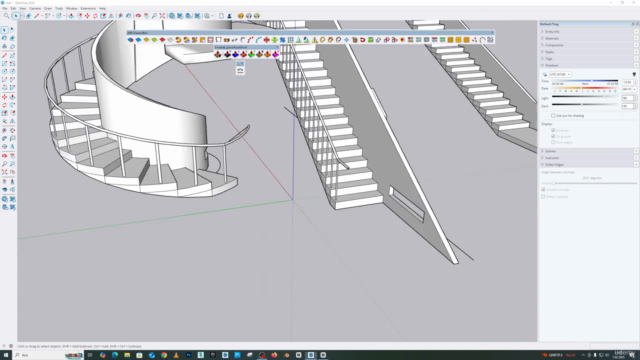
Task: Select the Zoom tool in top toolbar
Action: pyautogui.click(x=154, y=16)
